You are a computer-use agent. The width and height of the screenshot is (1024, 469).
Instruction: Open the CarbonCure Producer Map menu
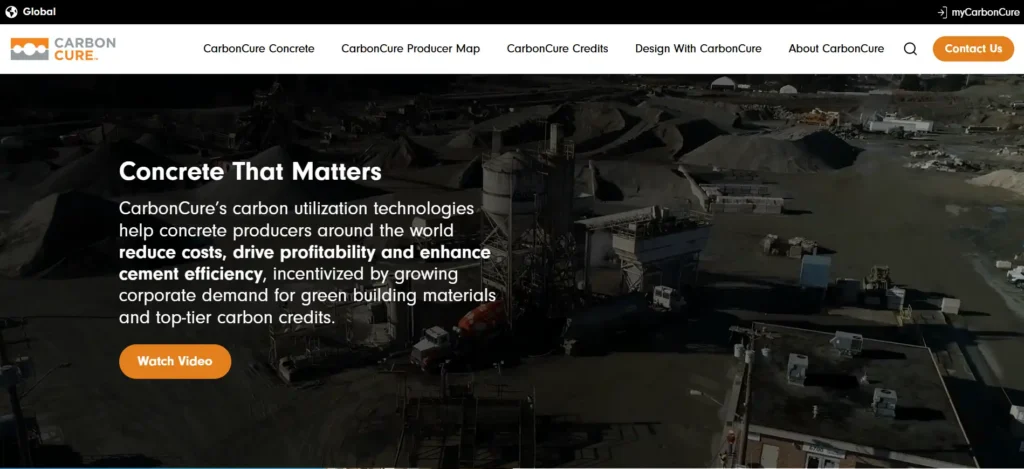coord(410,48)
